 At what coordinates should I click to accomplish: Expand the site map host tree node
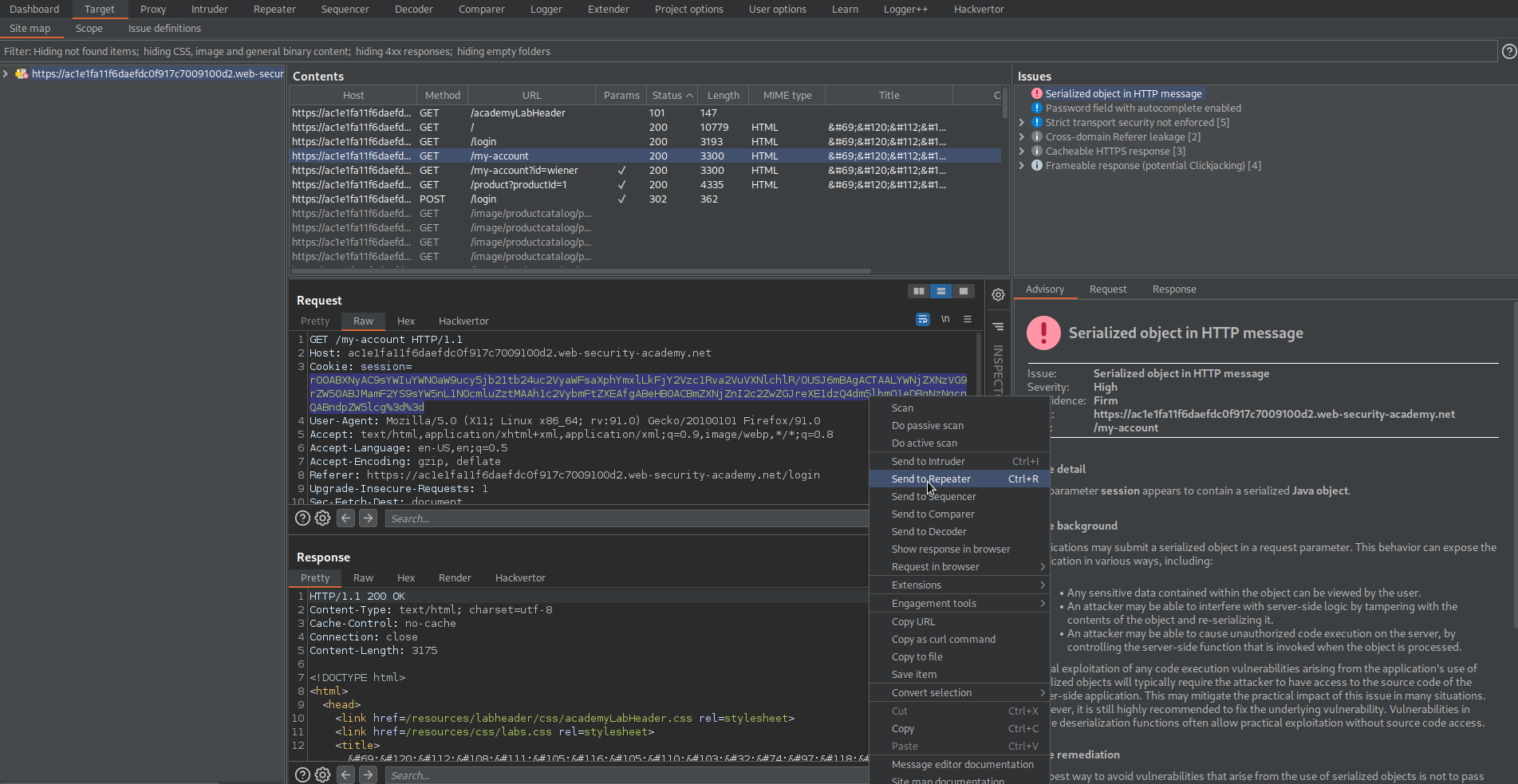6,73
